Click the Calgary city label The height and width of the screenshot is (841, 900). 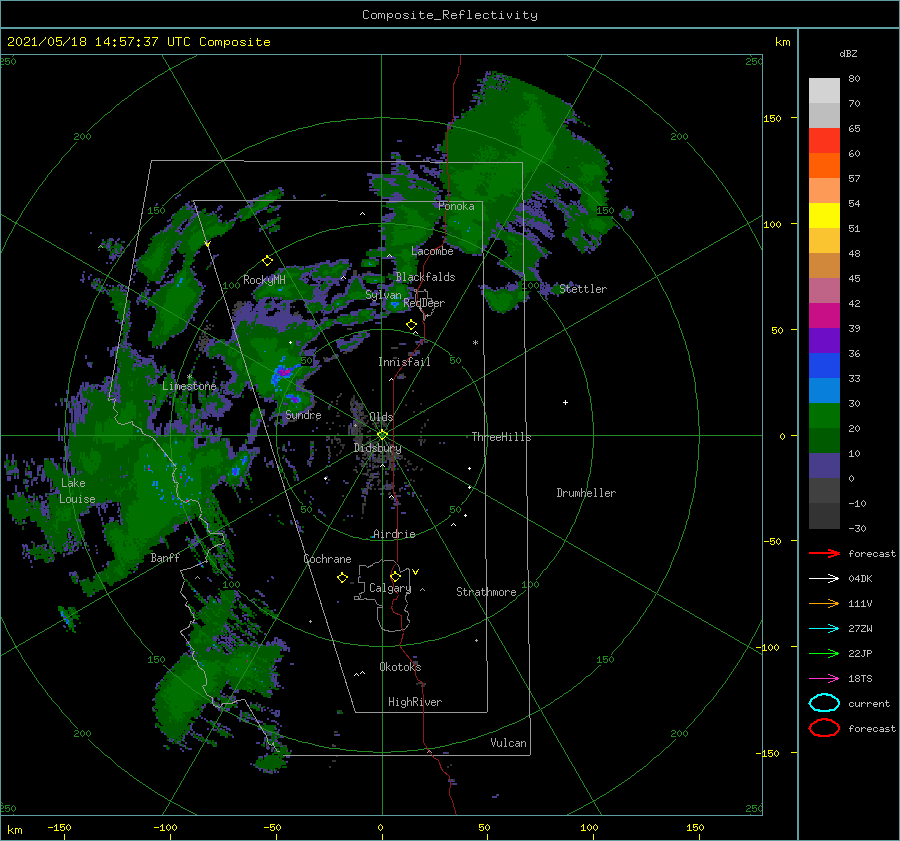(x=390, y=588)
